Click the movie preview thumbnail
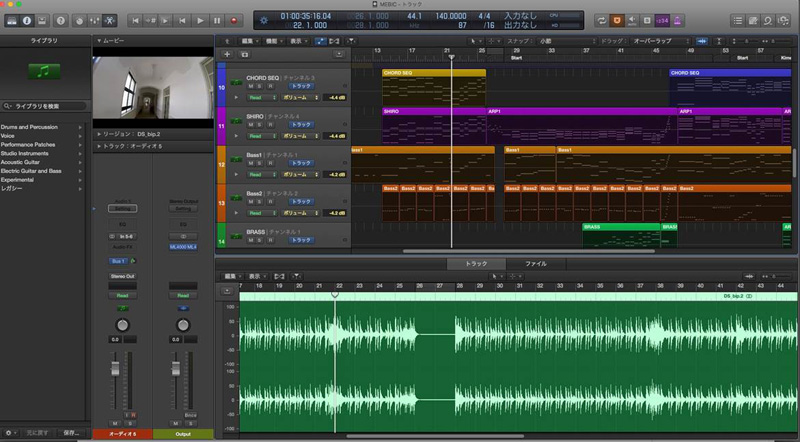800x442 pixels. click(153, 87)
